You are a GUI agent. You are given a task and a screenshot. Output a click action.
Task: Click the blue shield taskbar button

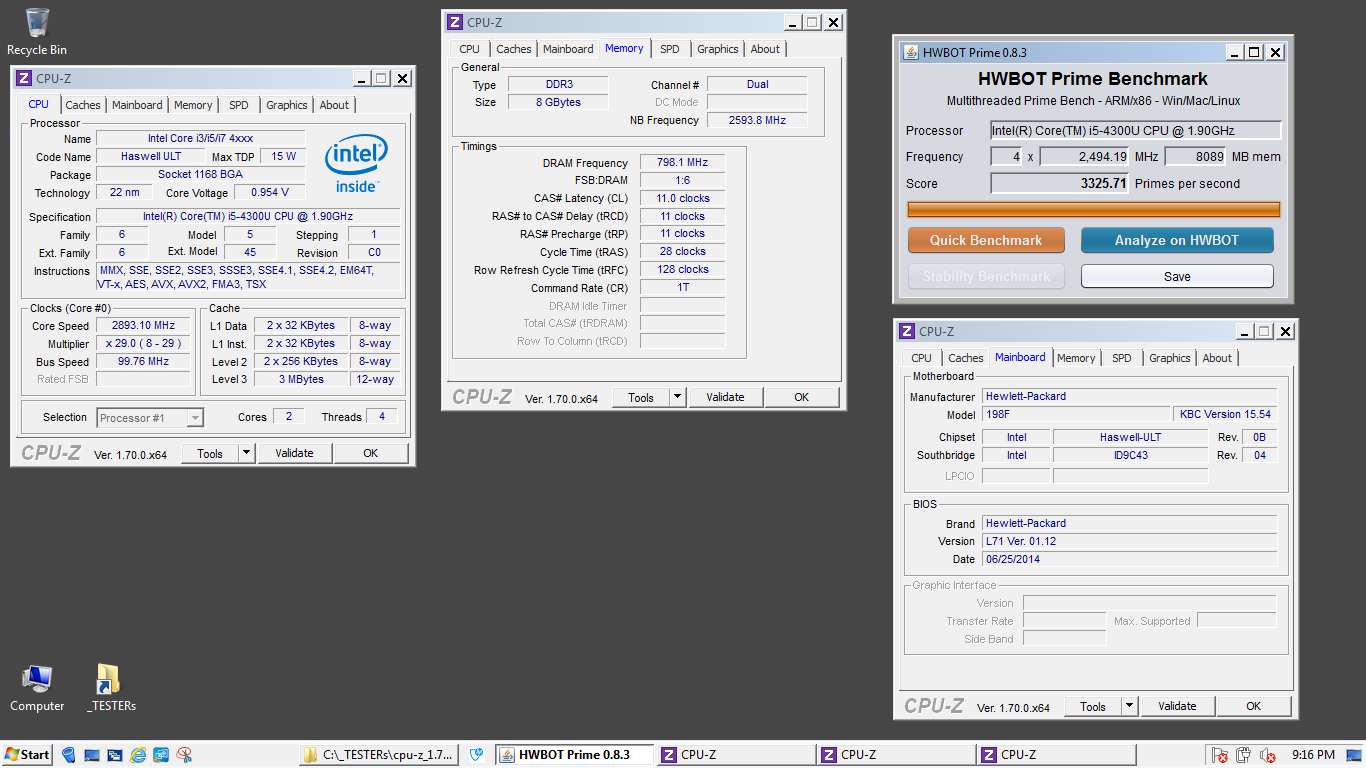[478, 755]
